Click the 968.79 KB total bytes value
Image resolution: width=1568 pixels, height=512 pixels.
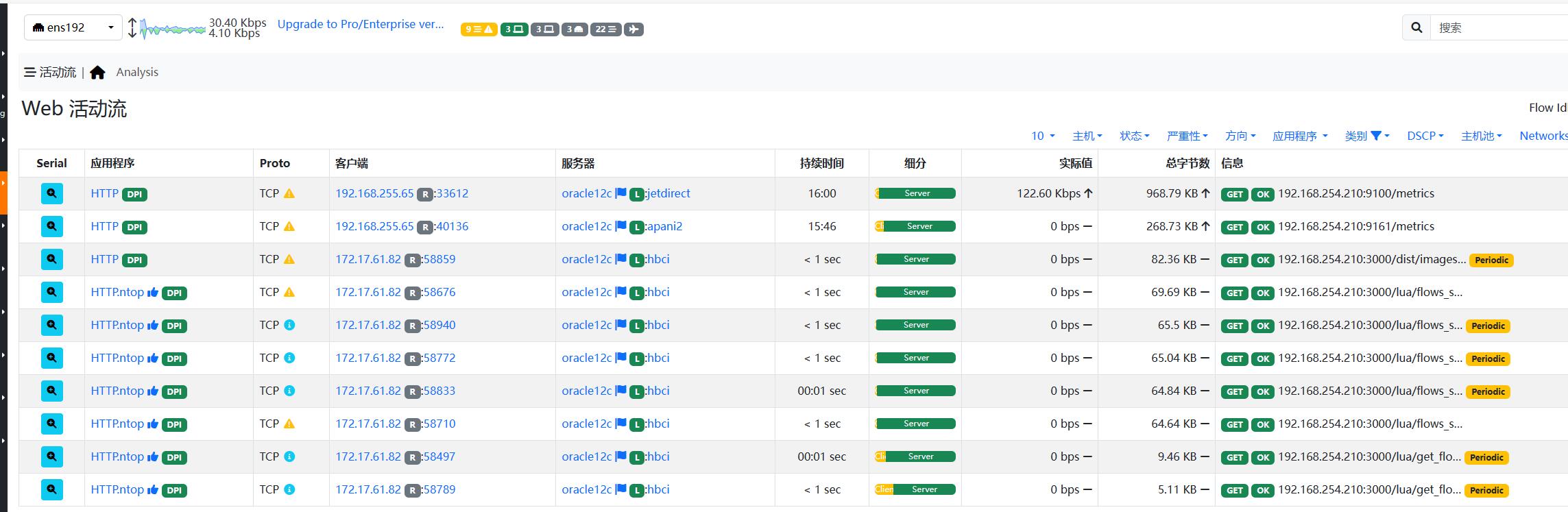1172,193
